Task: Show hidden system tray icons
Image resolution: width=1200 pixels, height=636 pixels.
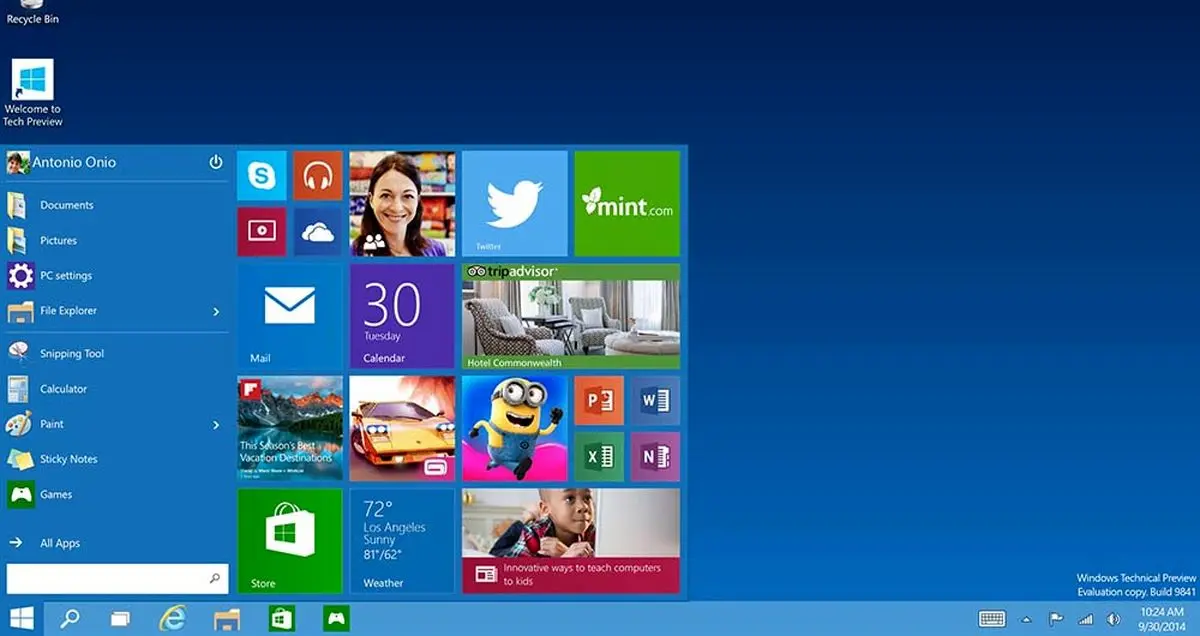Action: (1025, 619)
